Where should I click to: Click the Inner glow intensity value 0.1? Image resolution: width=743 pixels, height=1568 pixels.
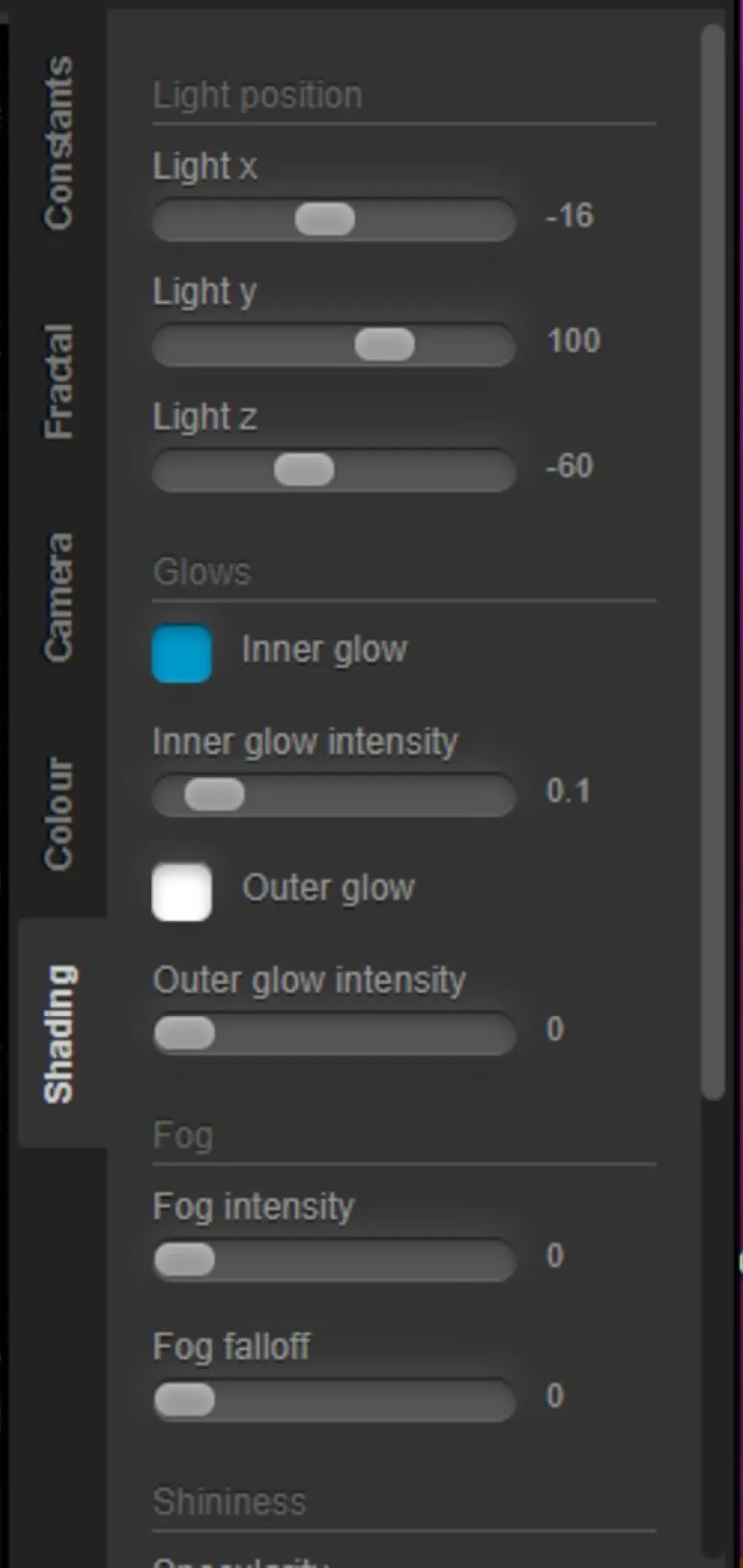[x=568, y=791]
